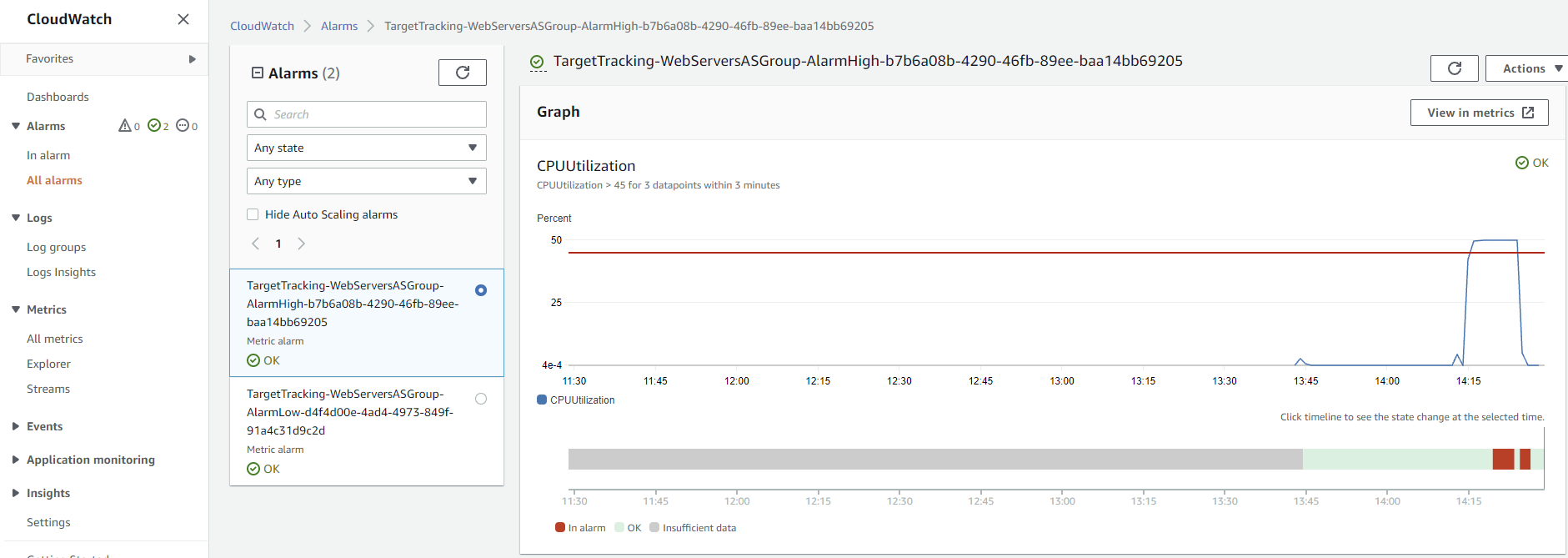The height and width of the screenshot is (558, 1568).
Task: Click the CPUUtilization threshold description text
Action: click(659, 185)
